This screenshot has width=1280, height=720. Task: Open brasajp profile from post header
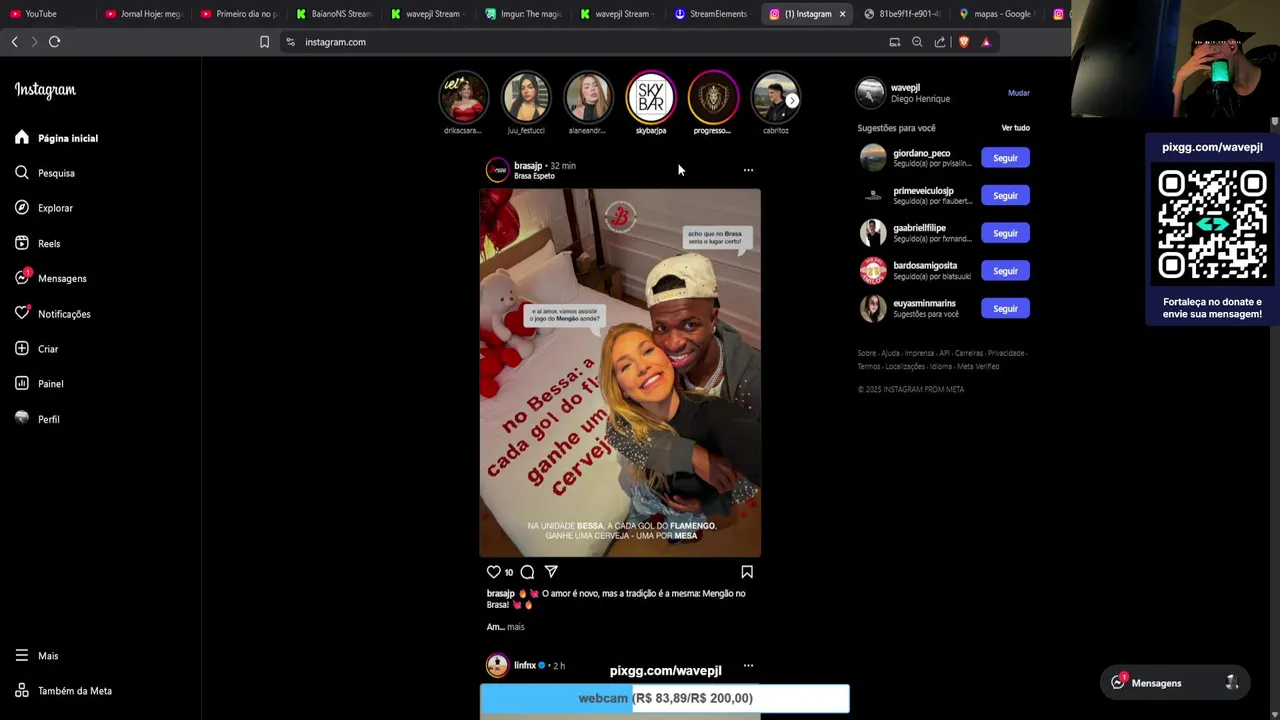click(528, 166)
